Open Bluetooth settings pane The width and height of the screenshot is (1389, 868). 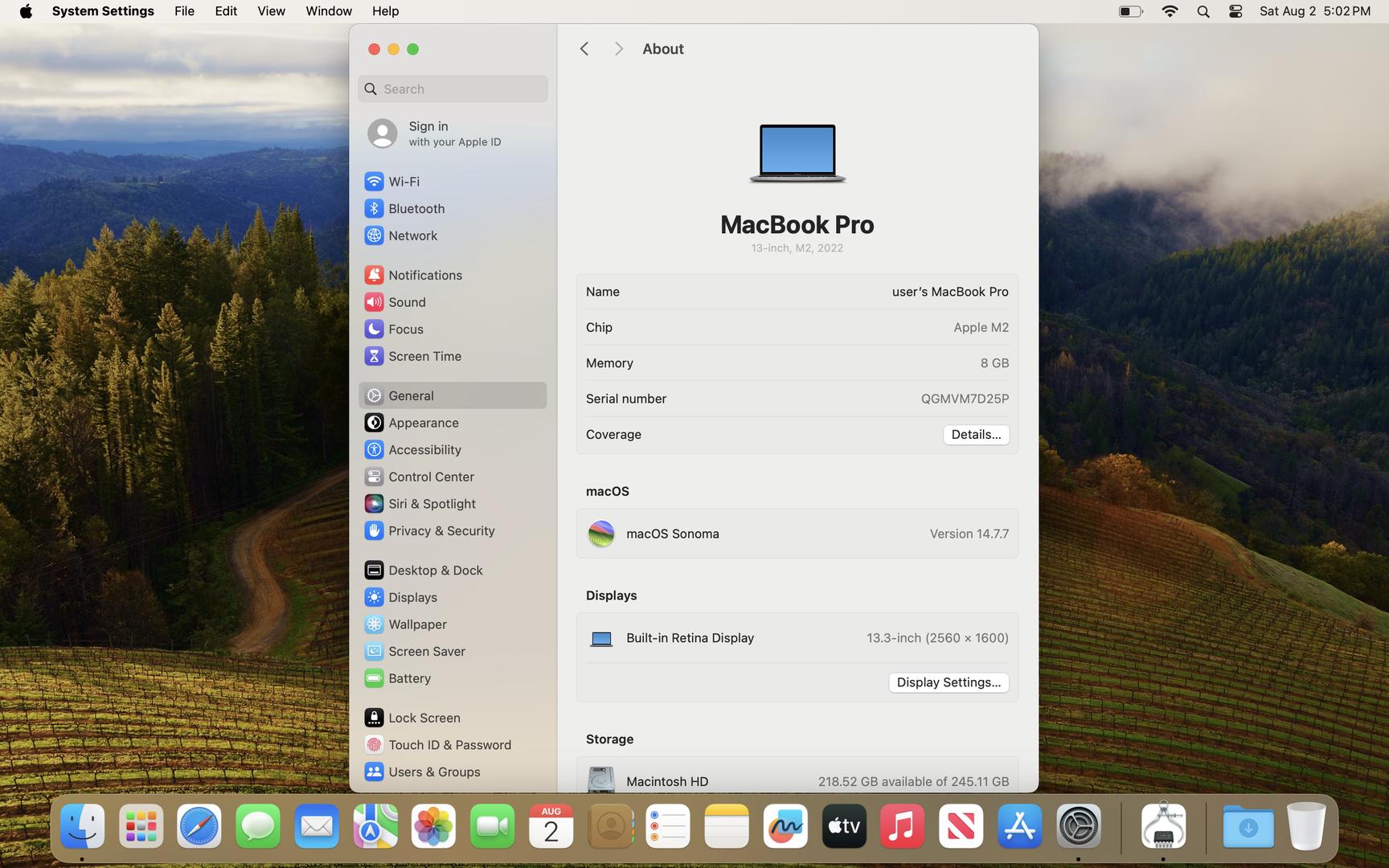(453, 208)
